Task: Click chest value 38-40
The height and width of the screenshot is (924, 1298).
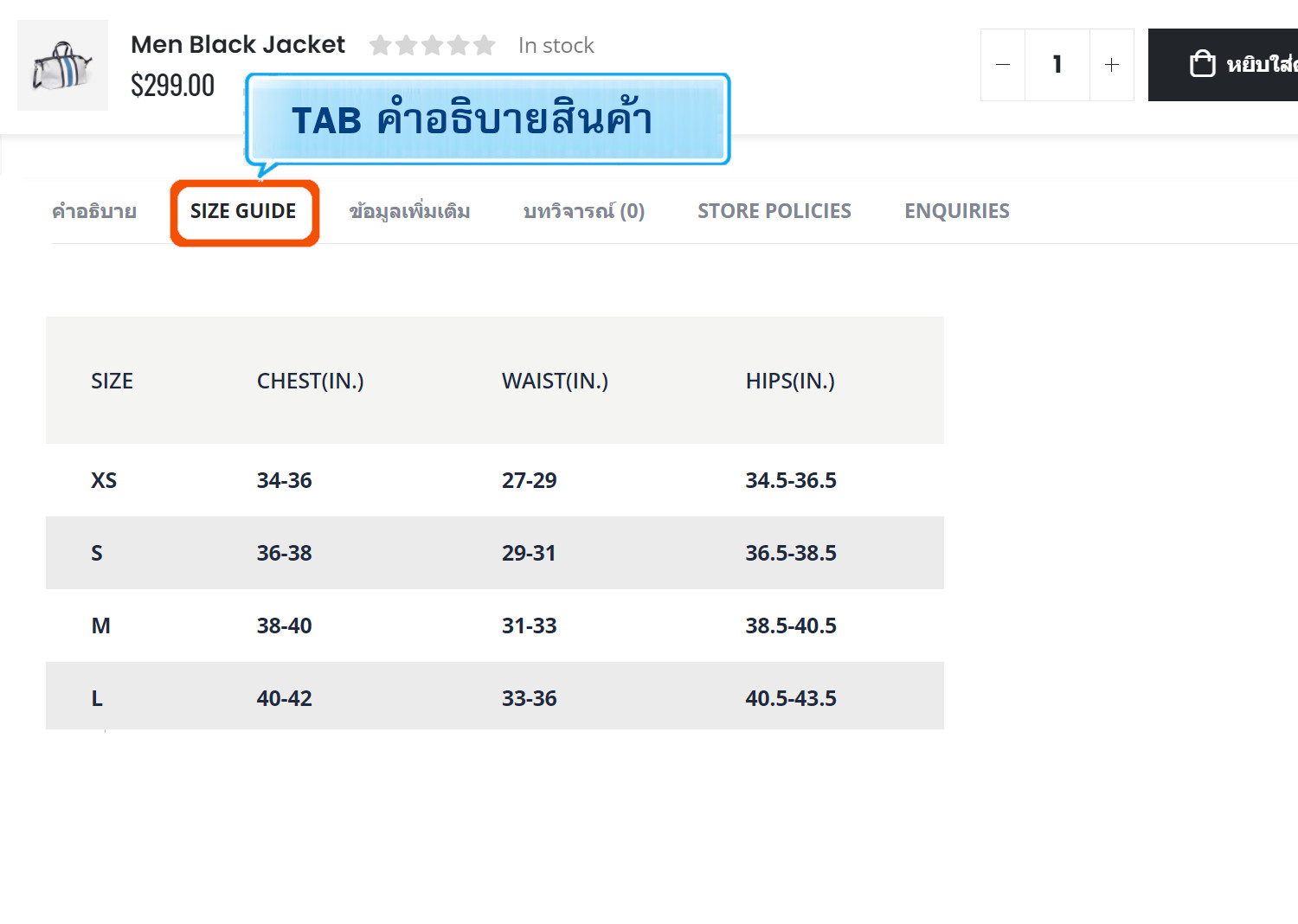Action: pos(285,626)
